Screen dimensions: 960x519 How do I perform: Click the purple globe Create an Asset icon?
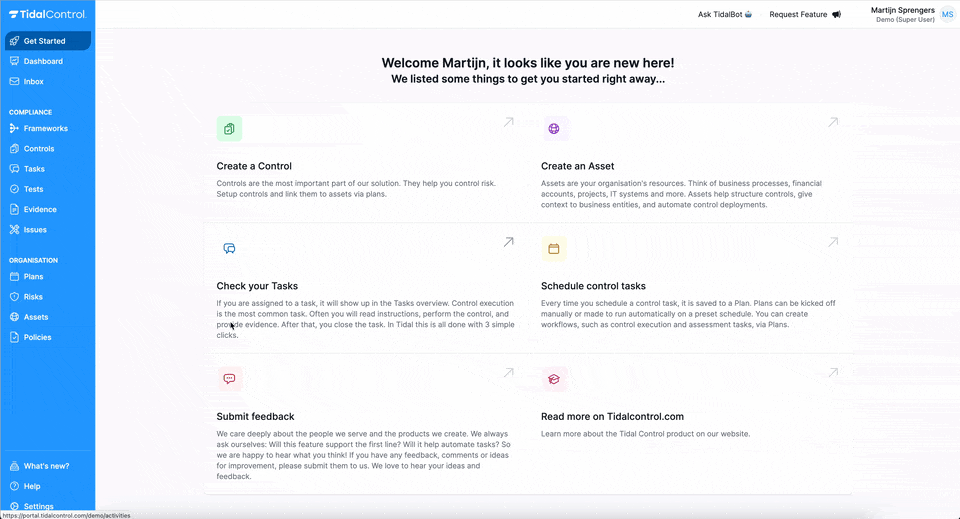[554, 129]
